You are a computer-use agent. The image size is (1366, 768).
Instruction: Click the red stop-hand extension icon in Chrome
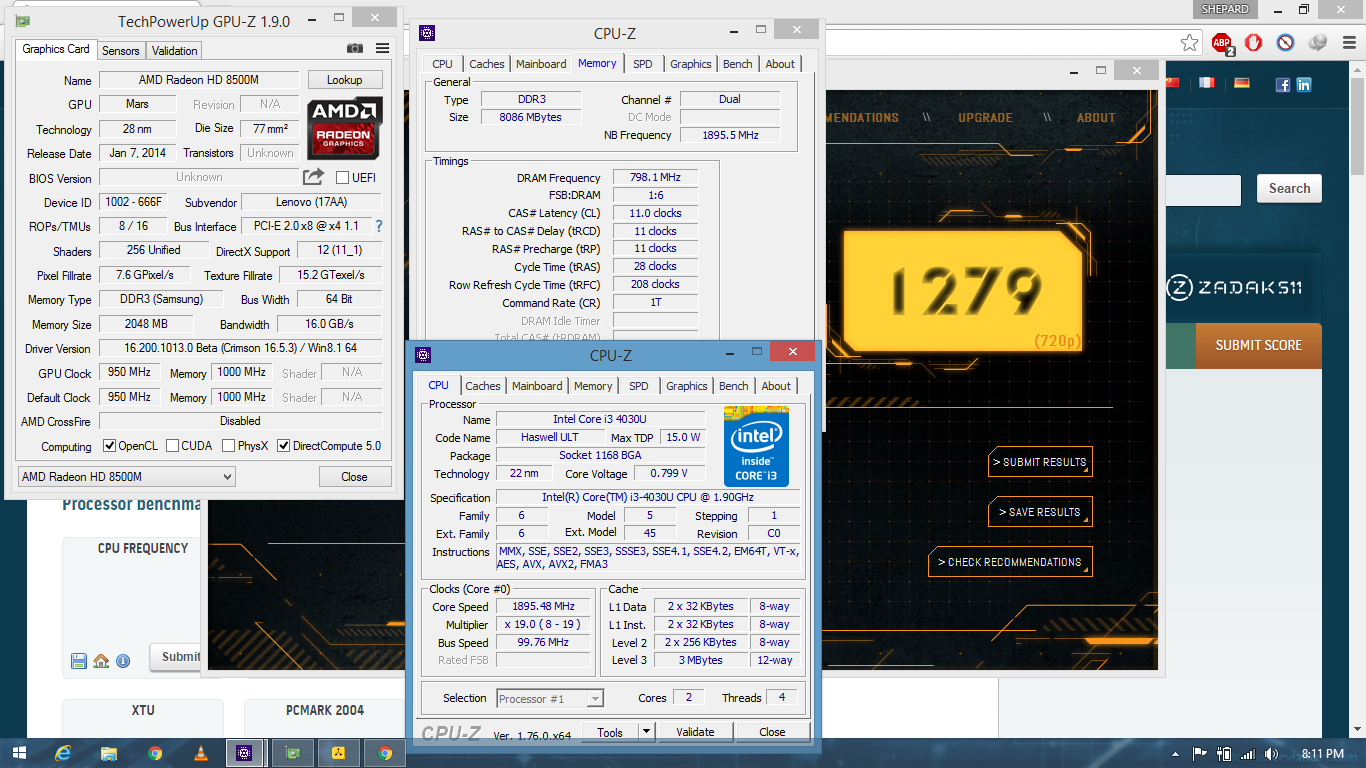point(1253,43)
